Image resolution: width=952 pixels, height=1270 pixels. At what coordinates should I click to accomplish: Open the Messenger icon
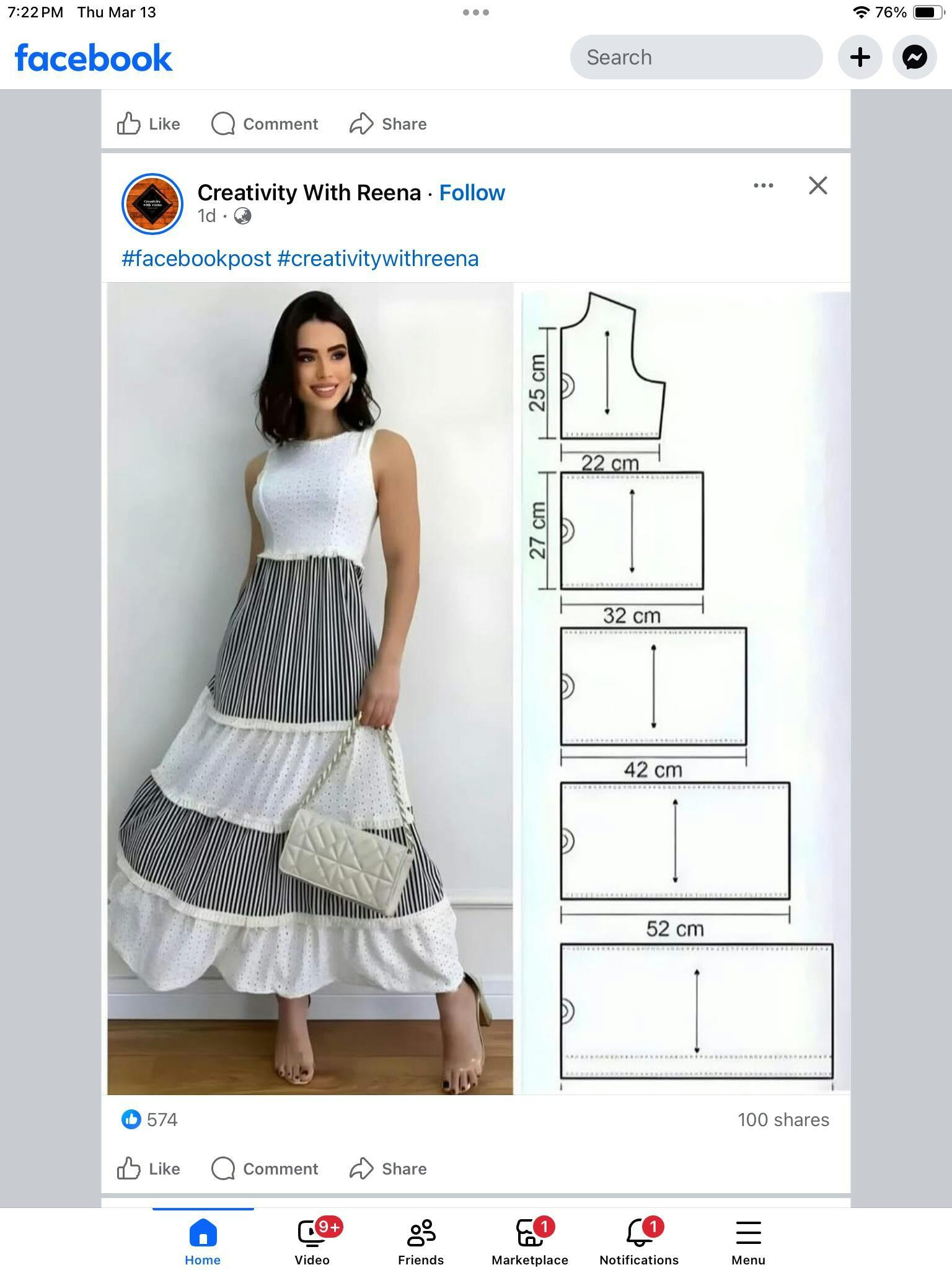(914, 57)
